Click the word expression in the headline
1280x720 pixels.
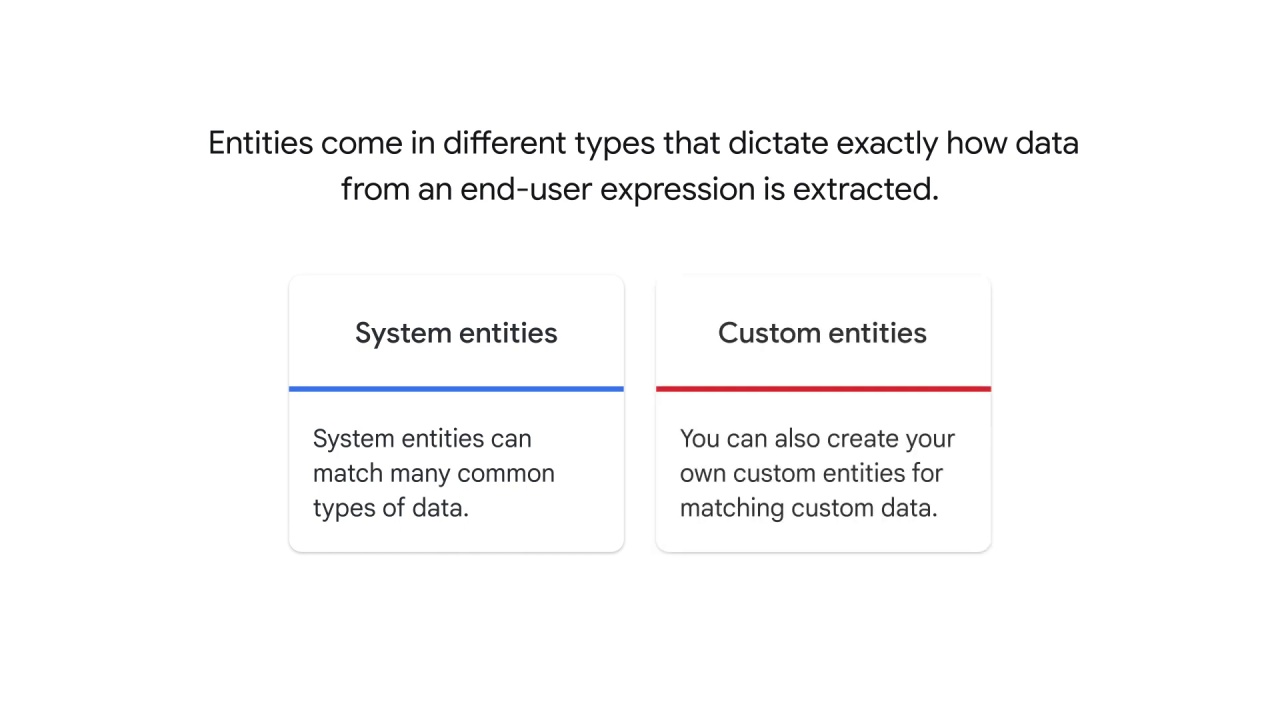(x=677, y=190)
